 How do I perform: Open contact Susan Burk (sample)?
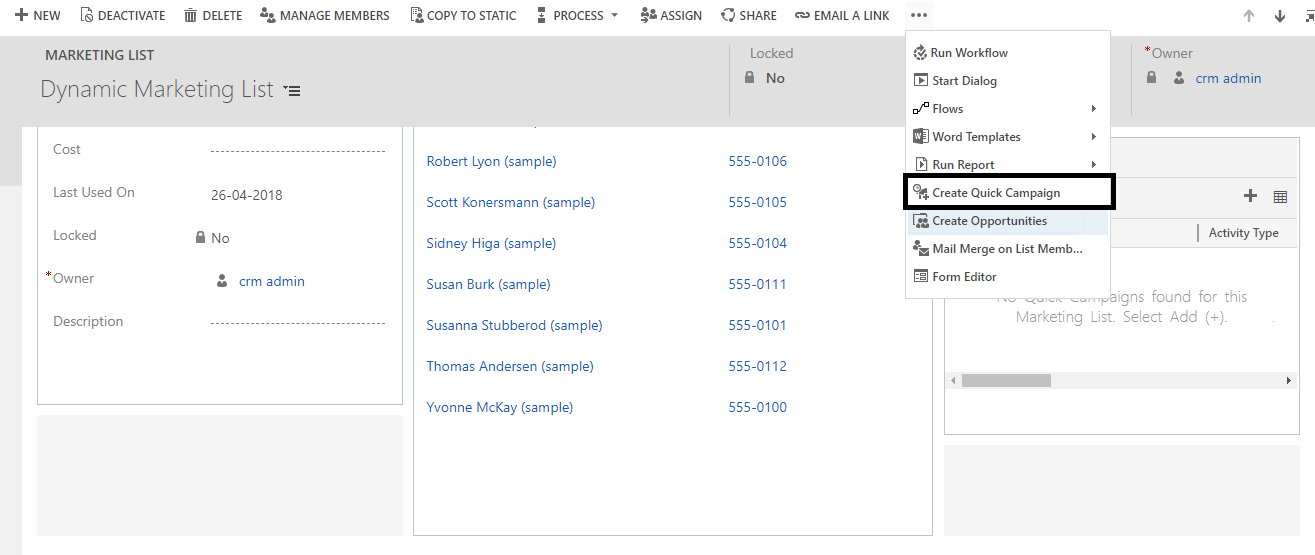[488, 284]
